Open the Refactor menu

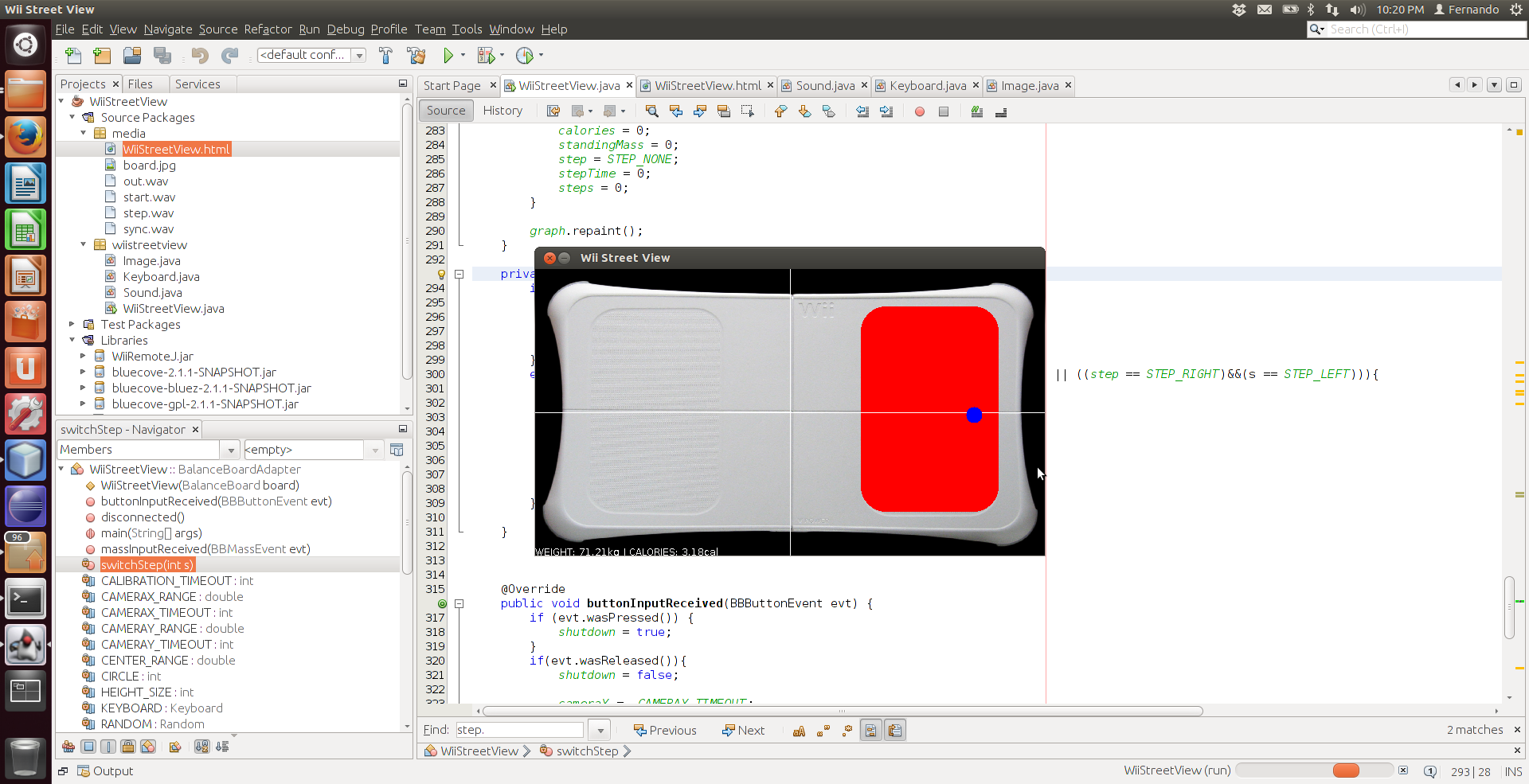(268, 29)
